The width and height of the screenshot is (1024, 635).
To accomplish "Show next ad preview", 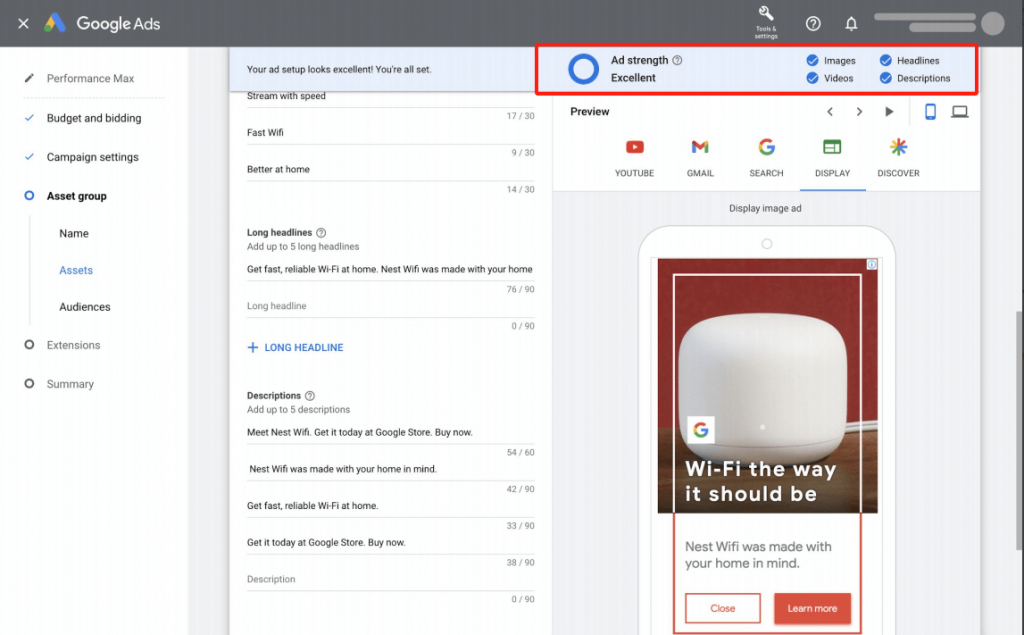I will click(x=859, y=112).
